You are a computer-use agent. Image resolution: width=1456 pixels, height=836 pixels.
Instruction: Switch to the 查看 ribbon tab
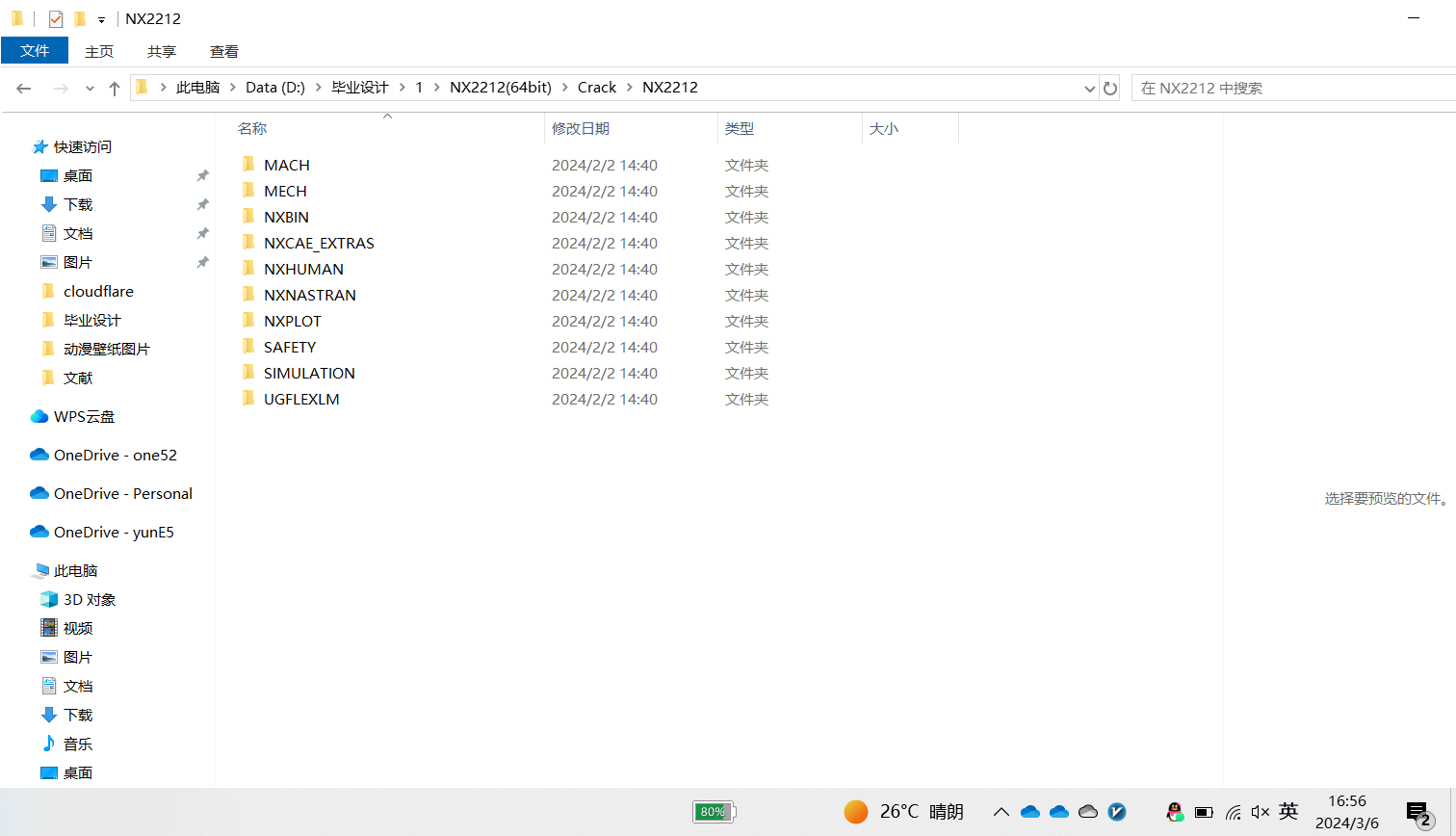click(224, 51)
